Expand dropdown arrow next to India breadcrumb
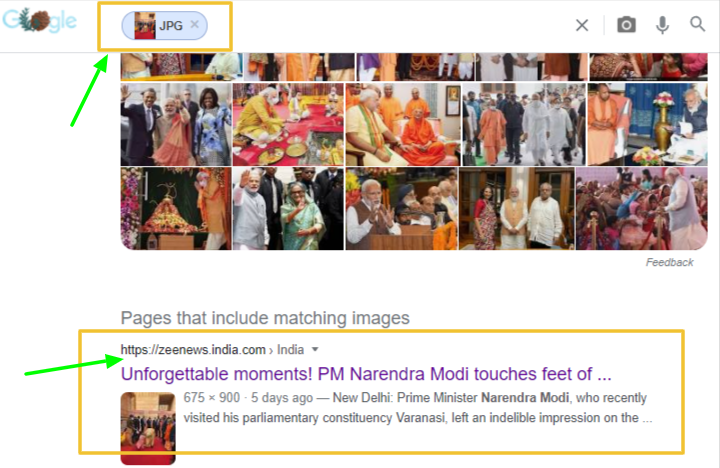720x468 pixels. click(315, 350)
